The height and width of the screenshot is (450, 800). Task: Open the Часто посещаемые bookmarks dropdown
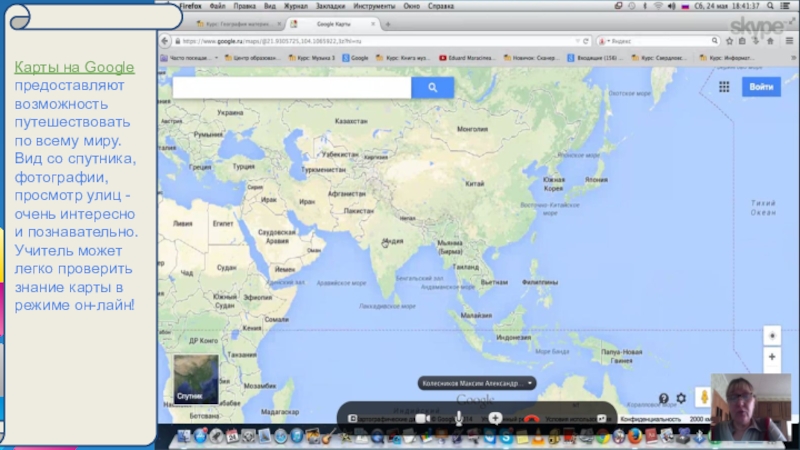click(189, 58)
